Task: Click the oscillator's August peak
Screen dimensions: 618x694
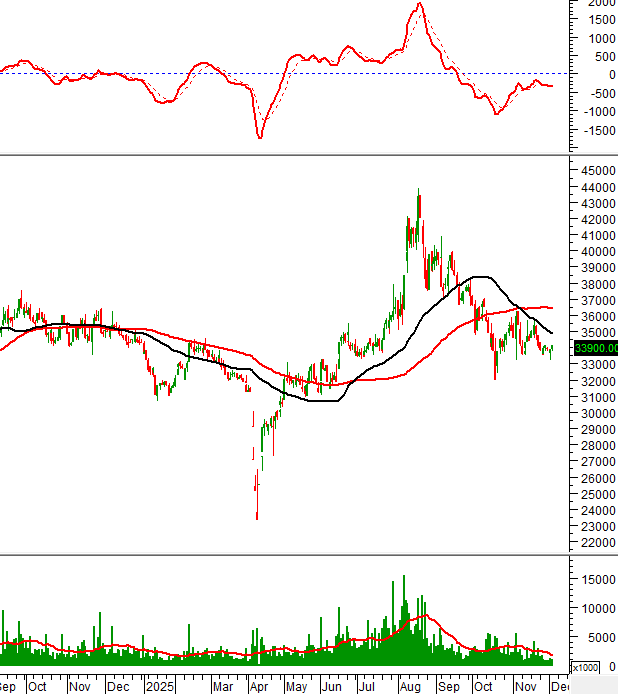Action: pos(420,4)
